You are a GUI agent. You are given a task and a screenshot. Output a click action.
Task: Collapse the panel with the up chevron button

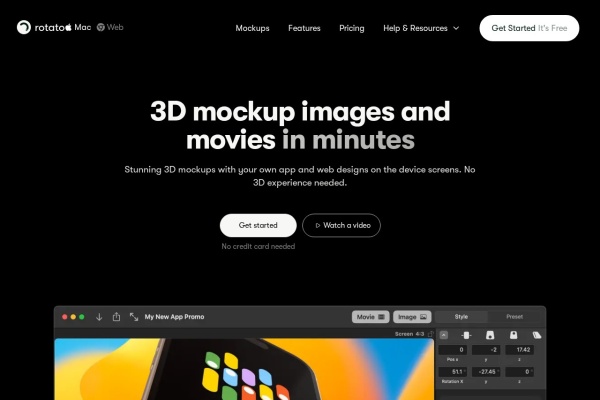tap(444, 335)
